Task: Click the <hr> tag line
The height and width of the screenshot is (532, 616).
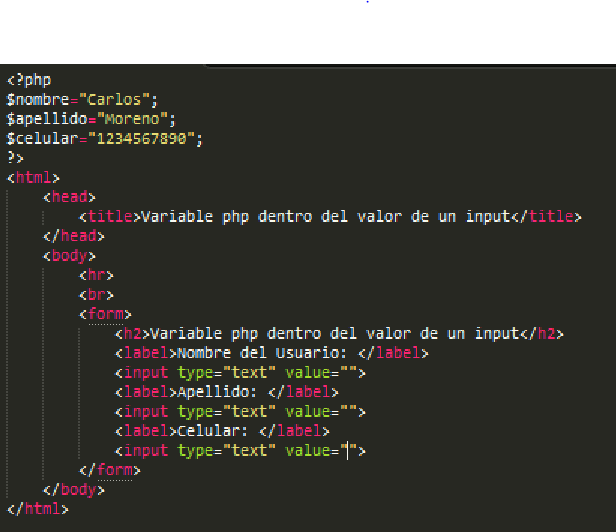Action: [x=96, y=275]
